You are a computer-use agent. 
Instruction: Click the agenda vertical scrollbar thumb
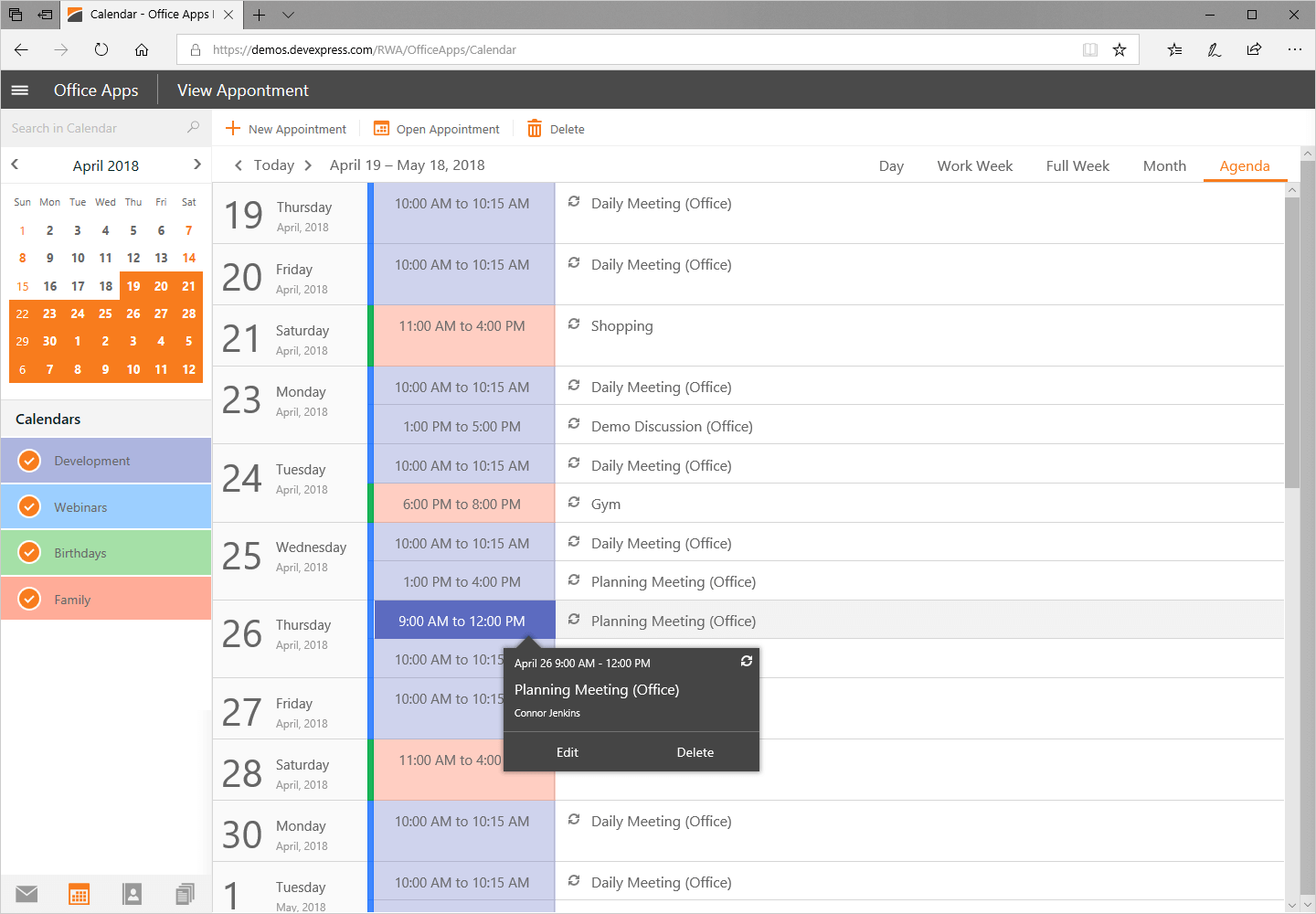pyautogui.click(x=1292, y=343)
